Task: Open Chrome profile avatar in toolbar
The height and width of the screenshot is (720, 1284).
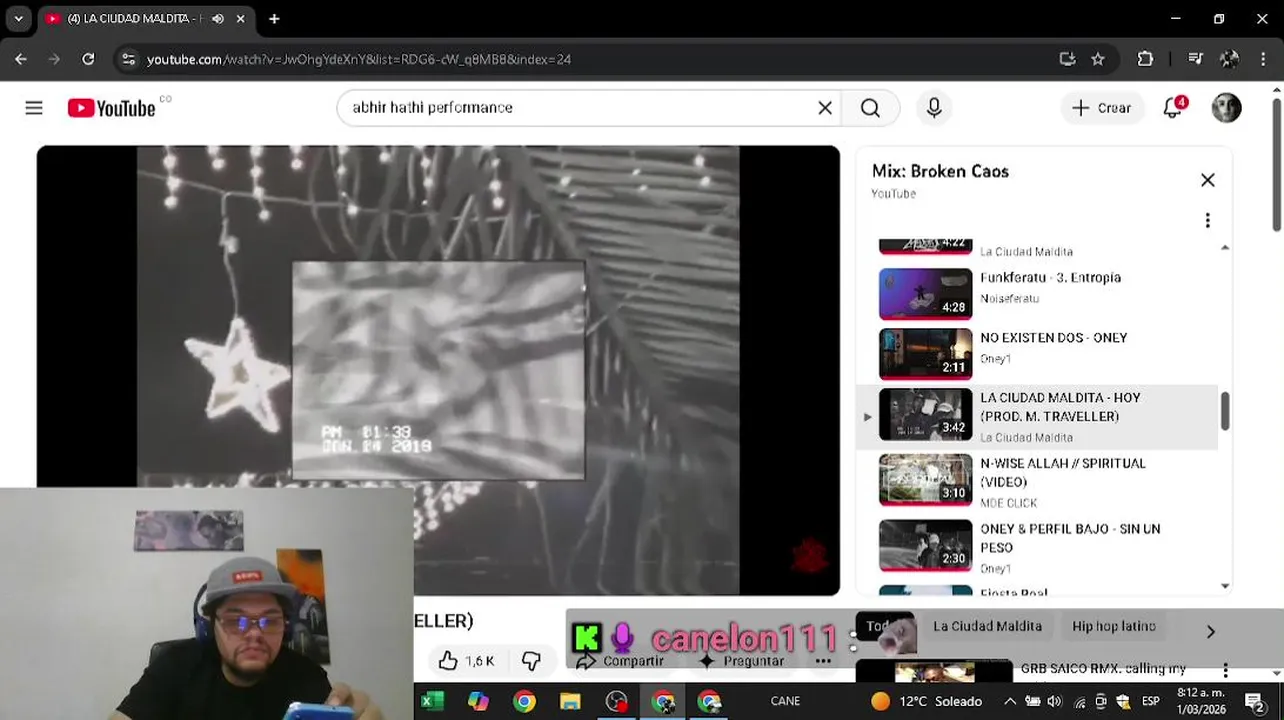Action: [1229, 59]
